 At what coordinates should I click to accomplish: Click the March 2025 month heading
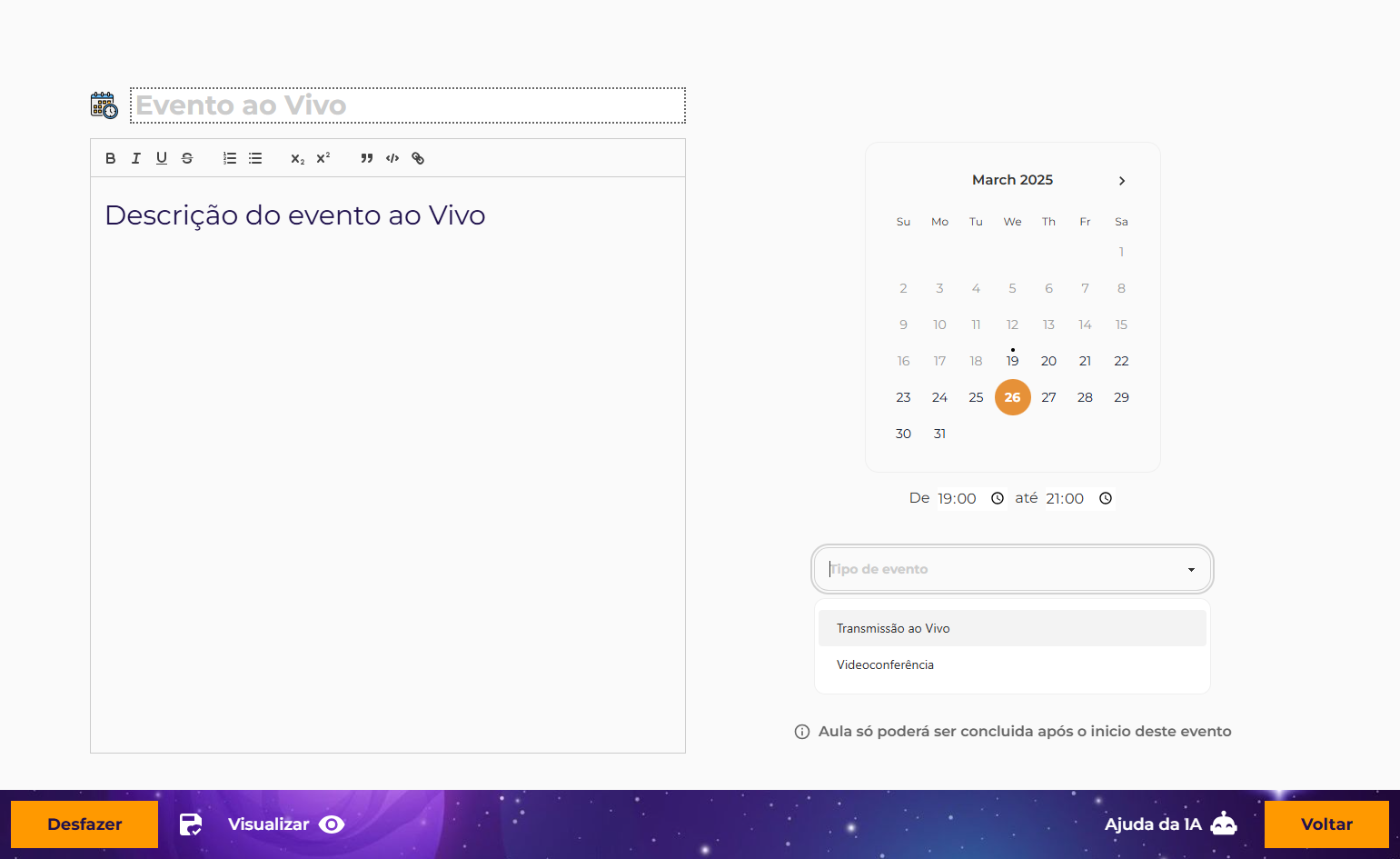[1012, 180]
